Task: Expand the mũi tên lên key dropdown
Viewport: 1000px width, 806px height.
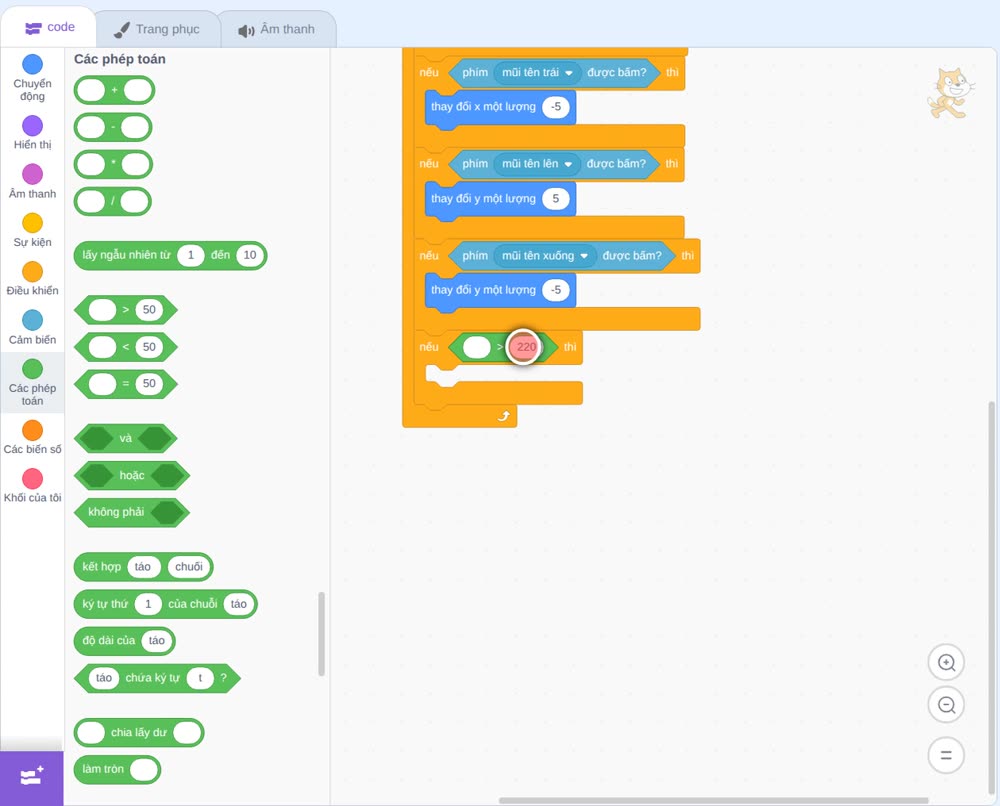Action: coord(537,164)
